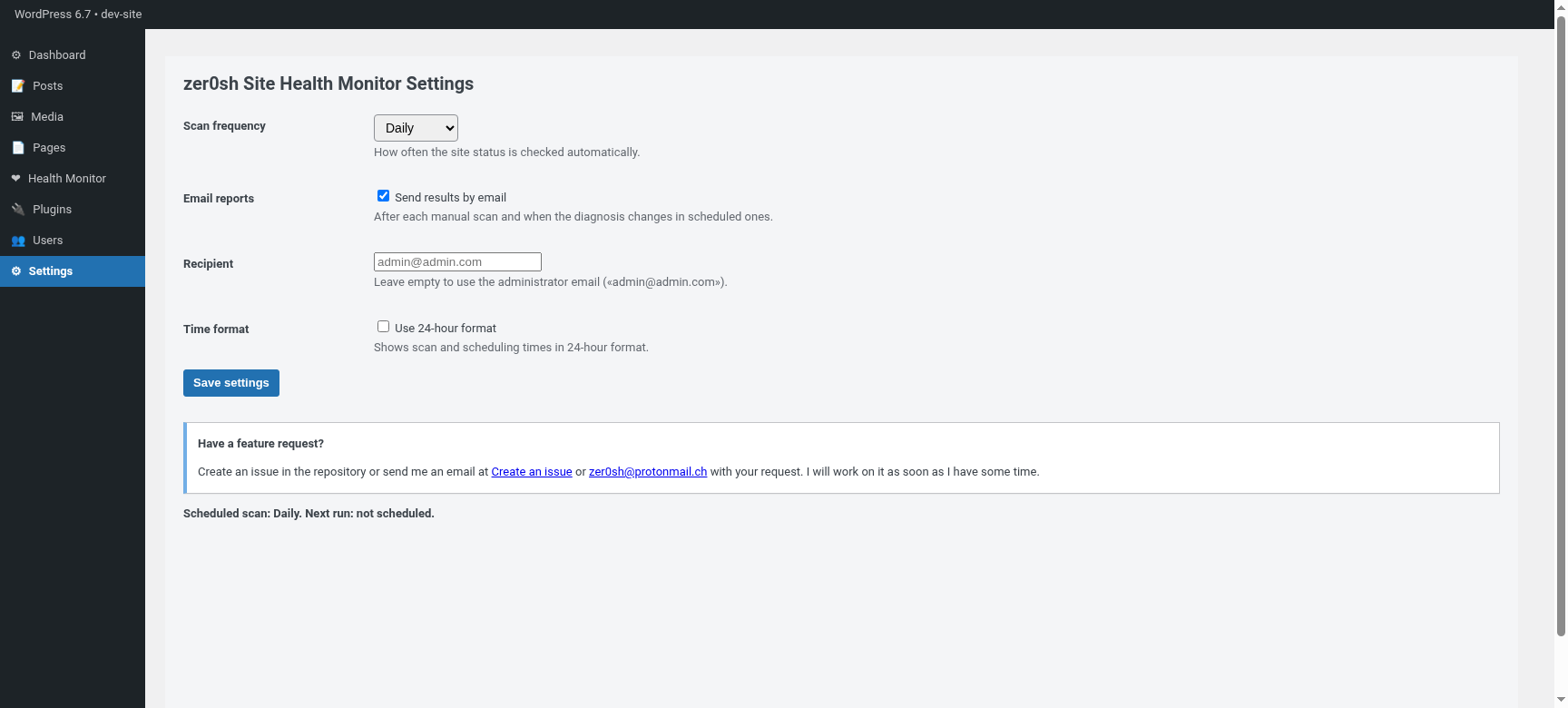
Task: Open the zer0sh@protonmail.ch email link
Action: click(648, 472)
